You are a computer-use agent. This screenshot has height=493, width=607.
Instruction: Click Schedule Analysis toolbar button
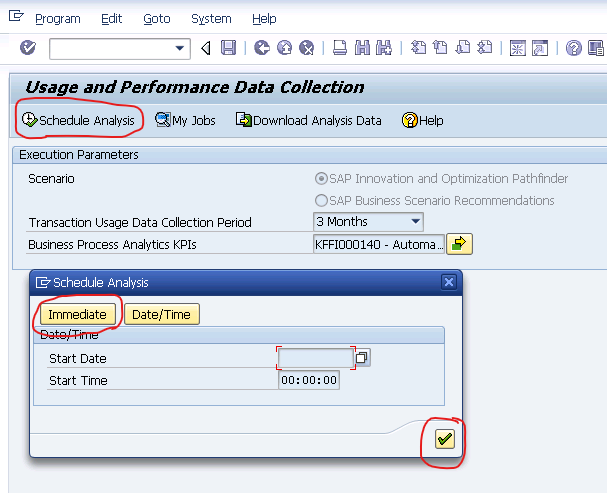pyautogui.click(x=78, y=120)
